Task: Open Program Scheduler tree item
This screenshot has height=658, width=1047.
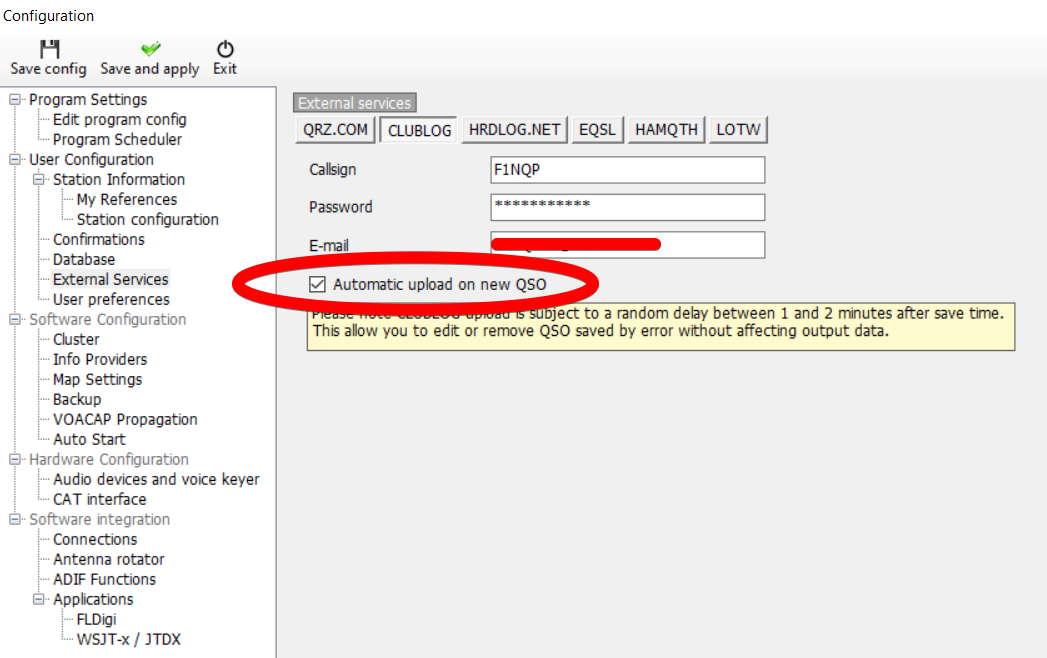Action: tap(118, 140)
